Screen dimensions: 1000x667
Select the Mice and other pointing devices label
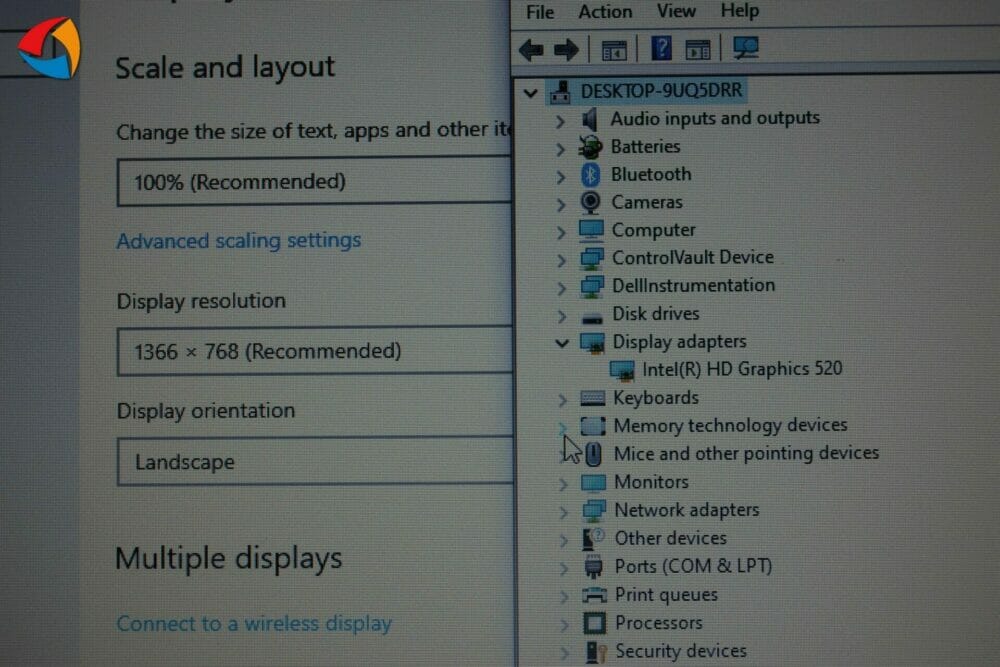(746, 453)
